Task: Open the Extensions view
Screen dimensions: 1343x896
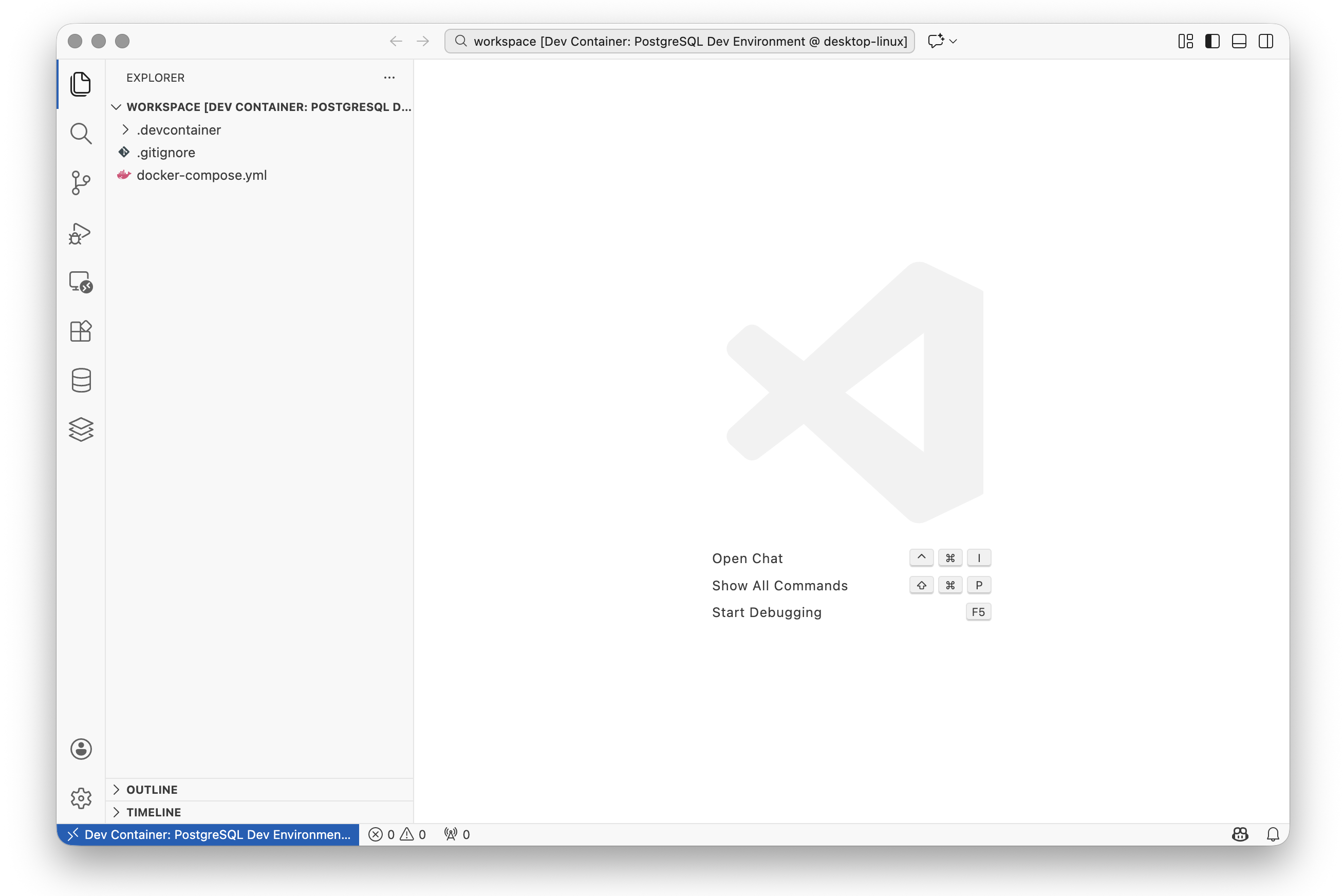Action: [81, 331]
